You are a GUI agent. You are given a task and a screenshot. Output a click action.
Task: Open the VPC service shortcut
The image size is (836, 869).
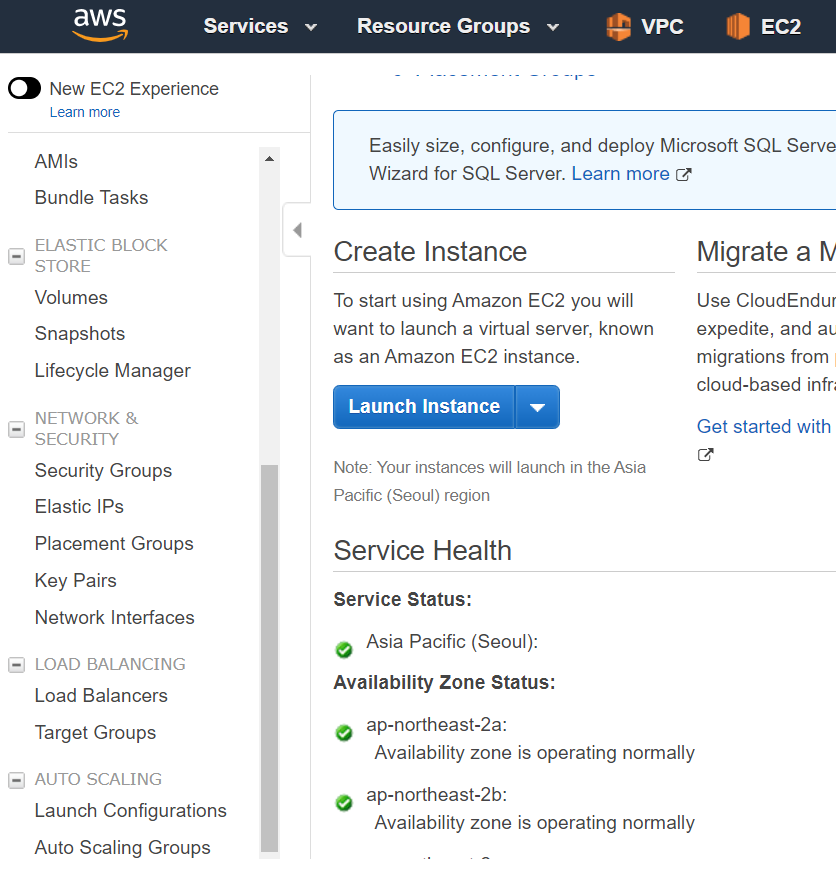[645, 27]
